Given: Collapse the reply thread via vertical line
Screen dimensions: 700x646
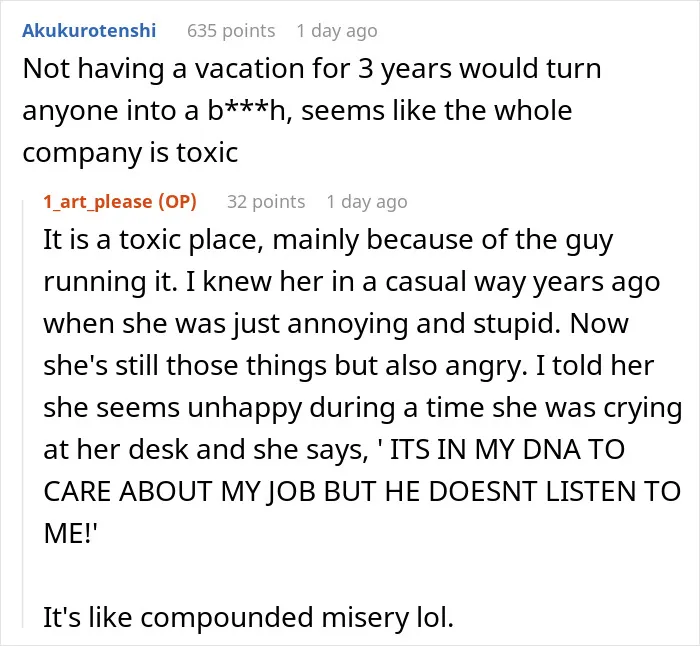Looking at the screenshot, I should pyautogui.click(x=23, y=413).
